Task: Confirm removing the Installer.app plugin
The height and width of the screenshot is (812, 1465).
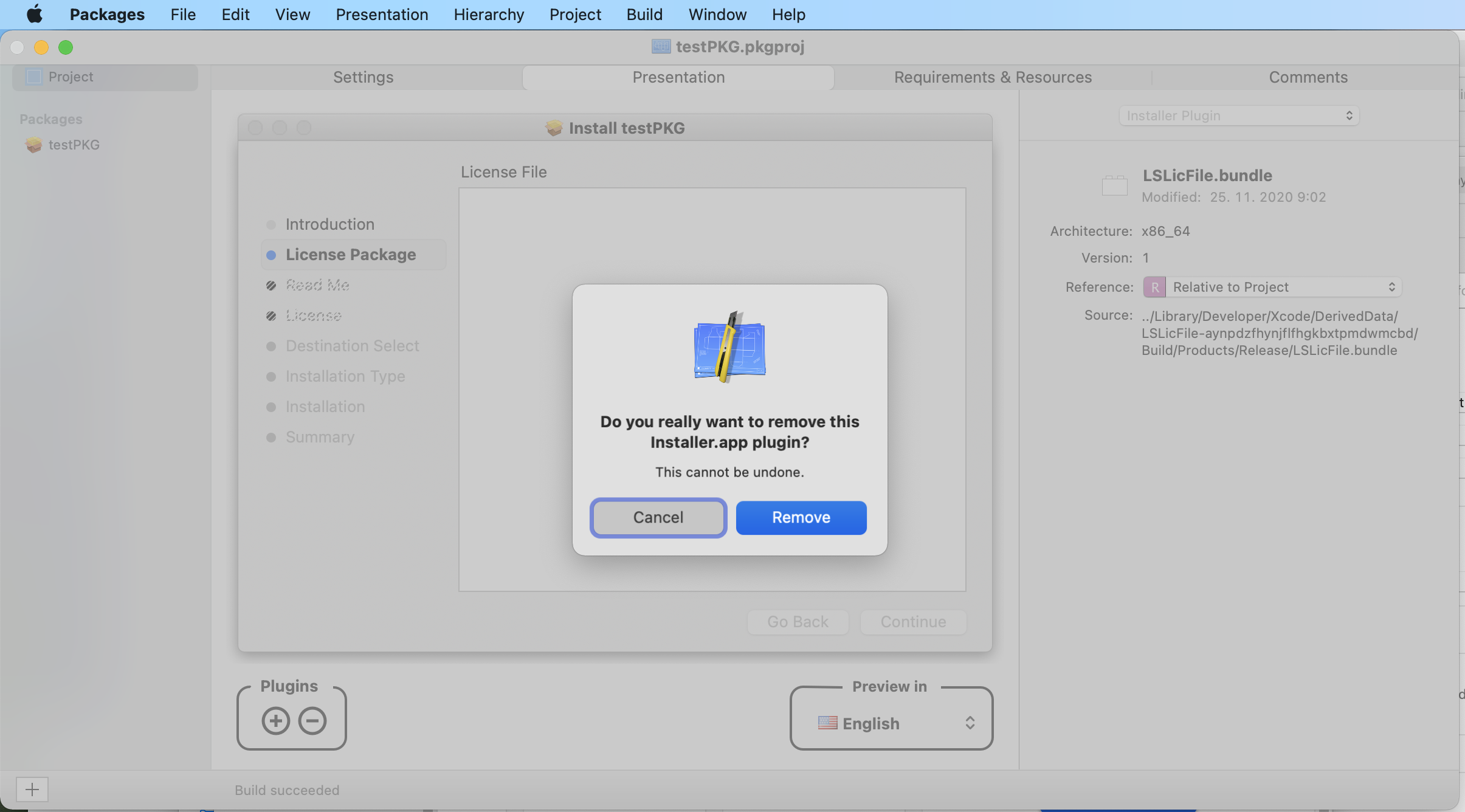Action: click(x=801, y=517)
